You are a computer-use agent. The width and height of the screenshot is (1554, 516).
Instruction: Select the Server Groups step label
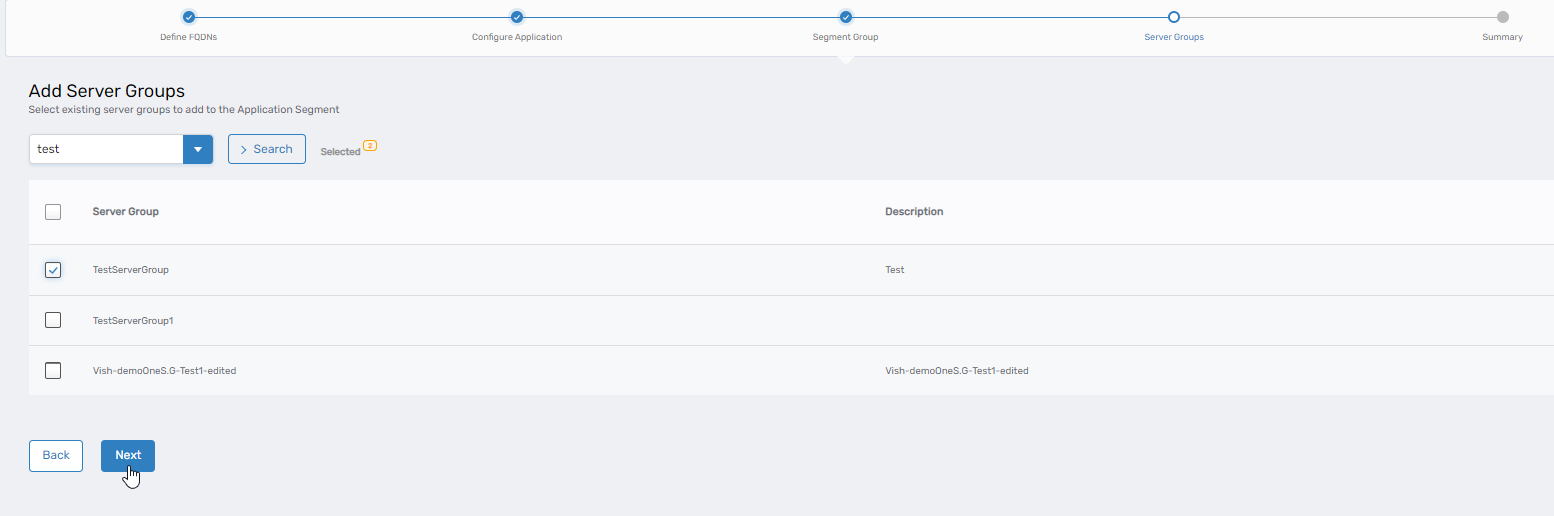(x=1173, y=37)
